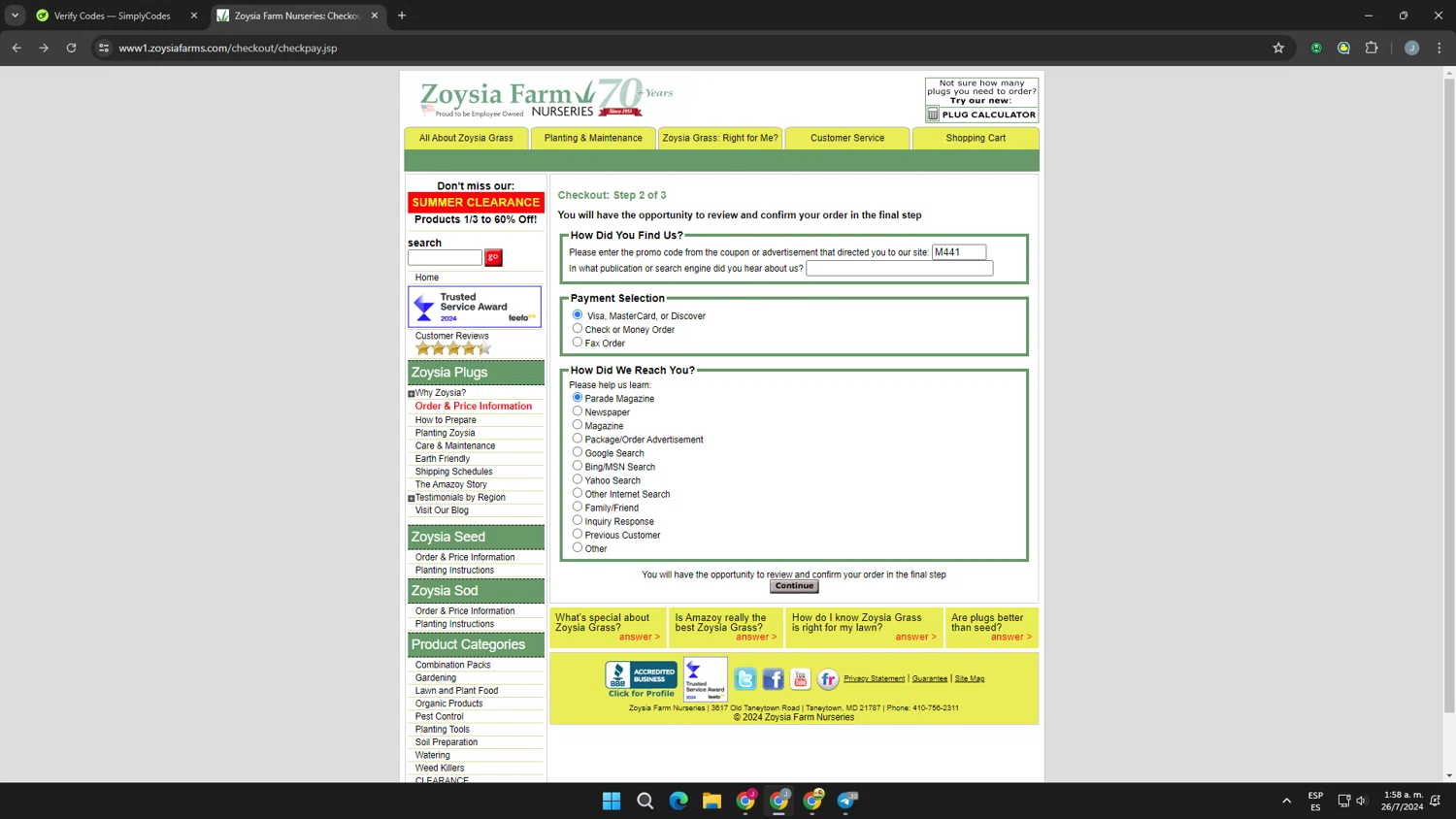Choose Newspaper option
Screen dimensions: 1456x819
(578, 410)
